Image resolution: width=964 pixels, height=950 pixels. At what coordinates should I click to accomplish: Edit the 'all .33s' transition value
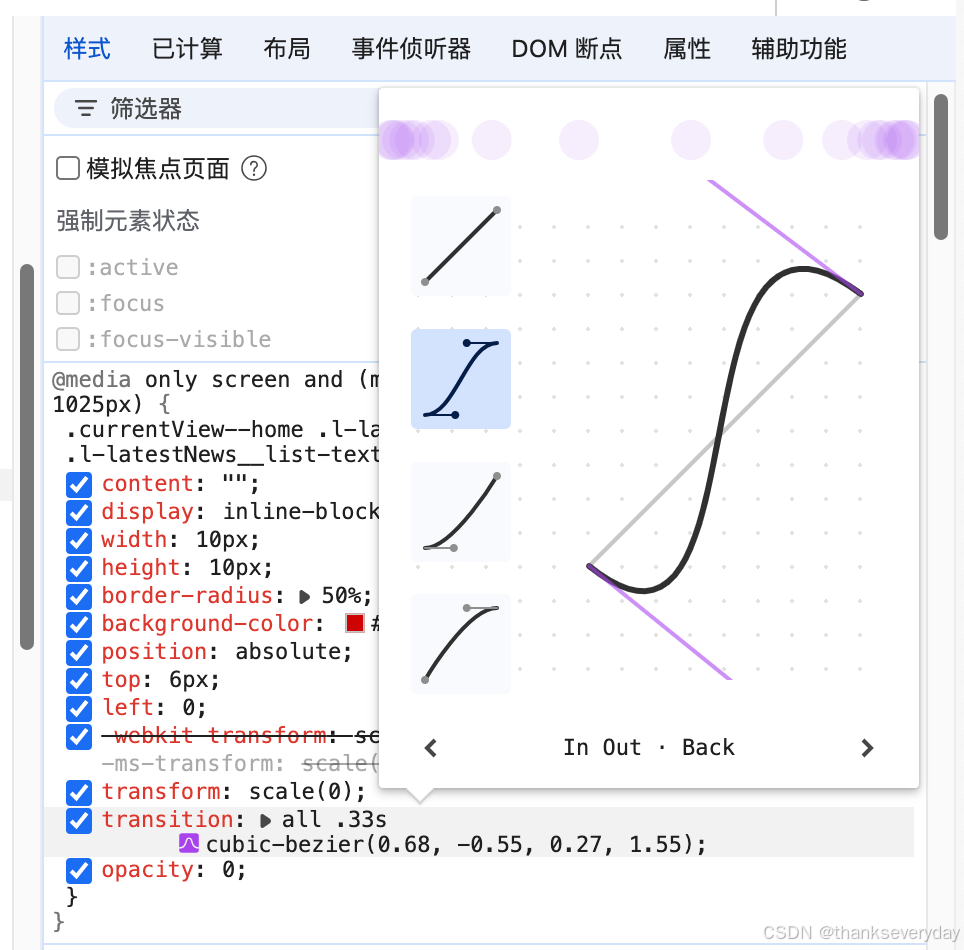[334, 819]
